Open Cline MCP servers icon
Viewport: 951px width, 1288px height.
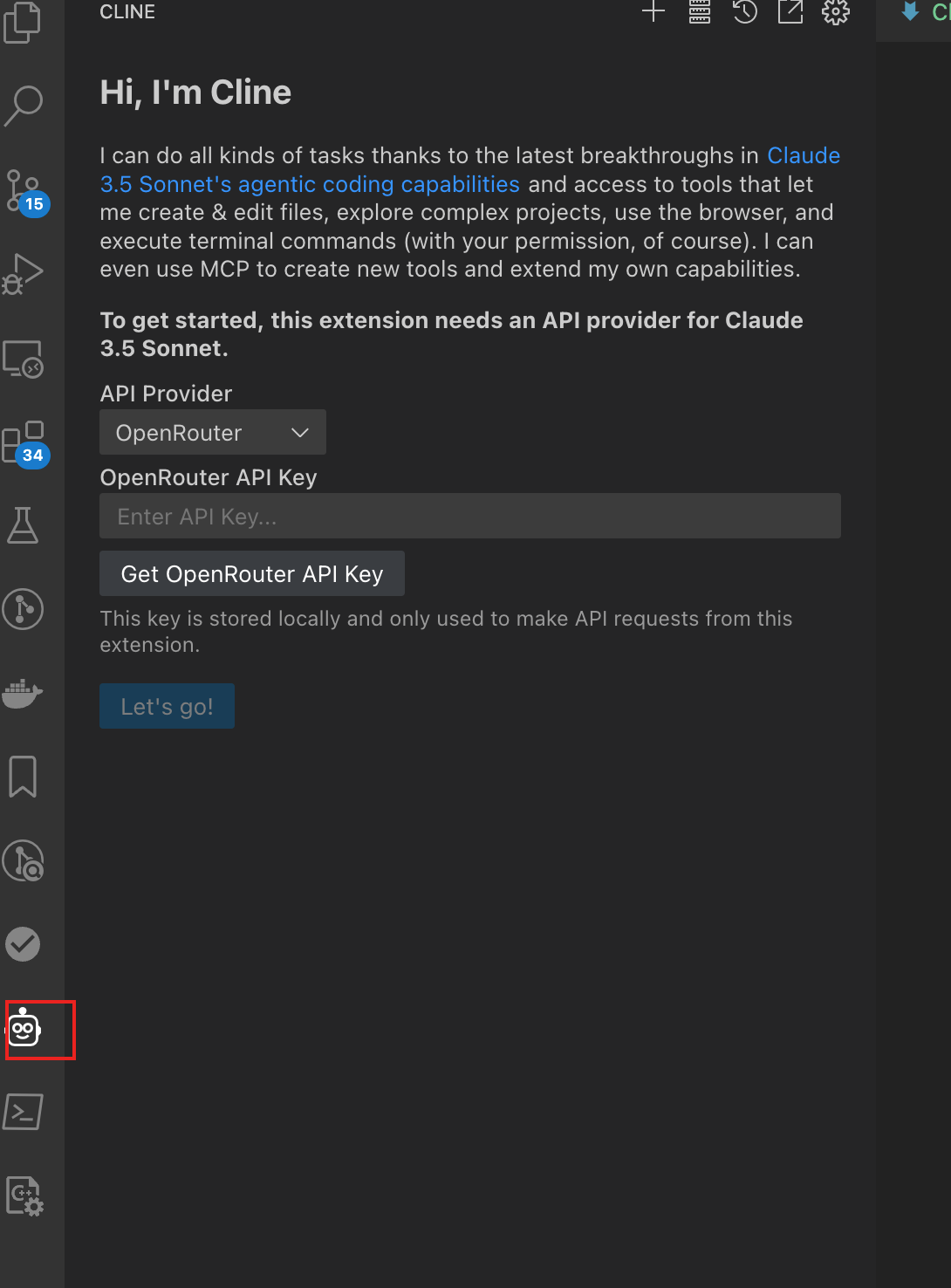point(700,11)
